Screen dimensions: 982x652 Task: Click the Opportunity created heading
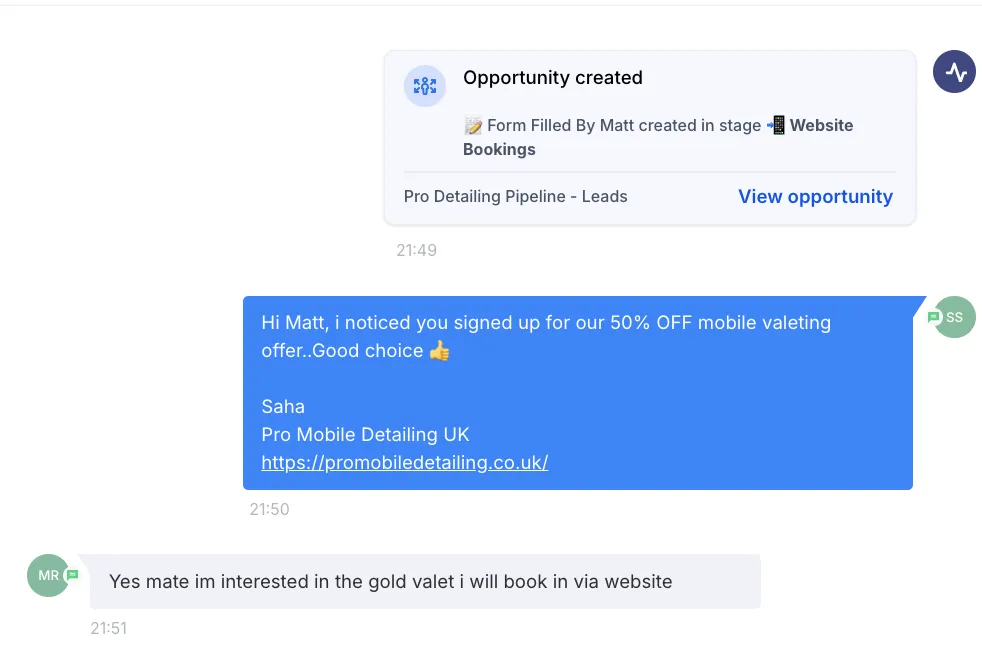(552, 78)
